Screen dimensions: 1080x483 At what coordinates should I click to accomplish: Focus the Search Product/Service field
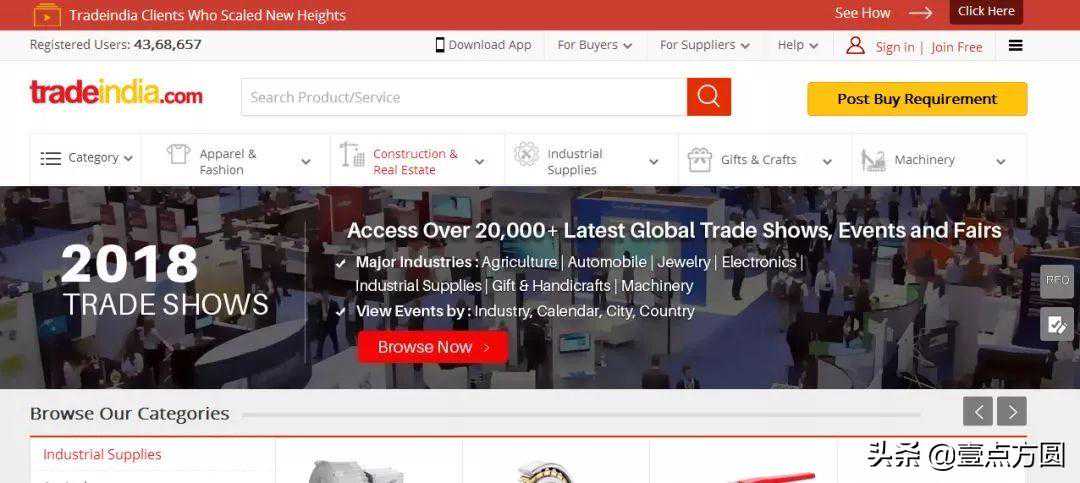(464, 97)
